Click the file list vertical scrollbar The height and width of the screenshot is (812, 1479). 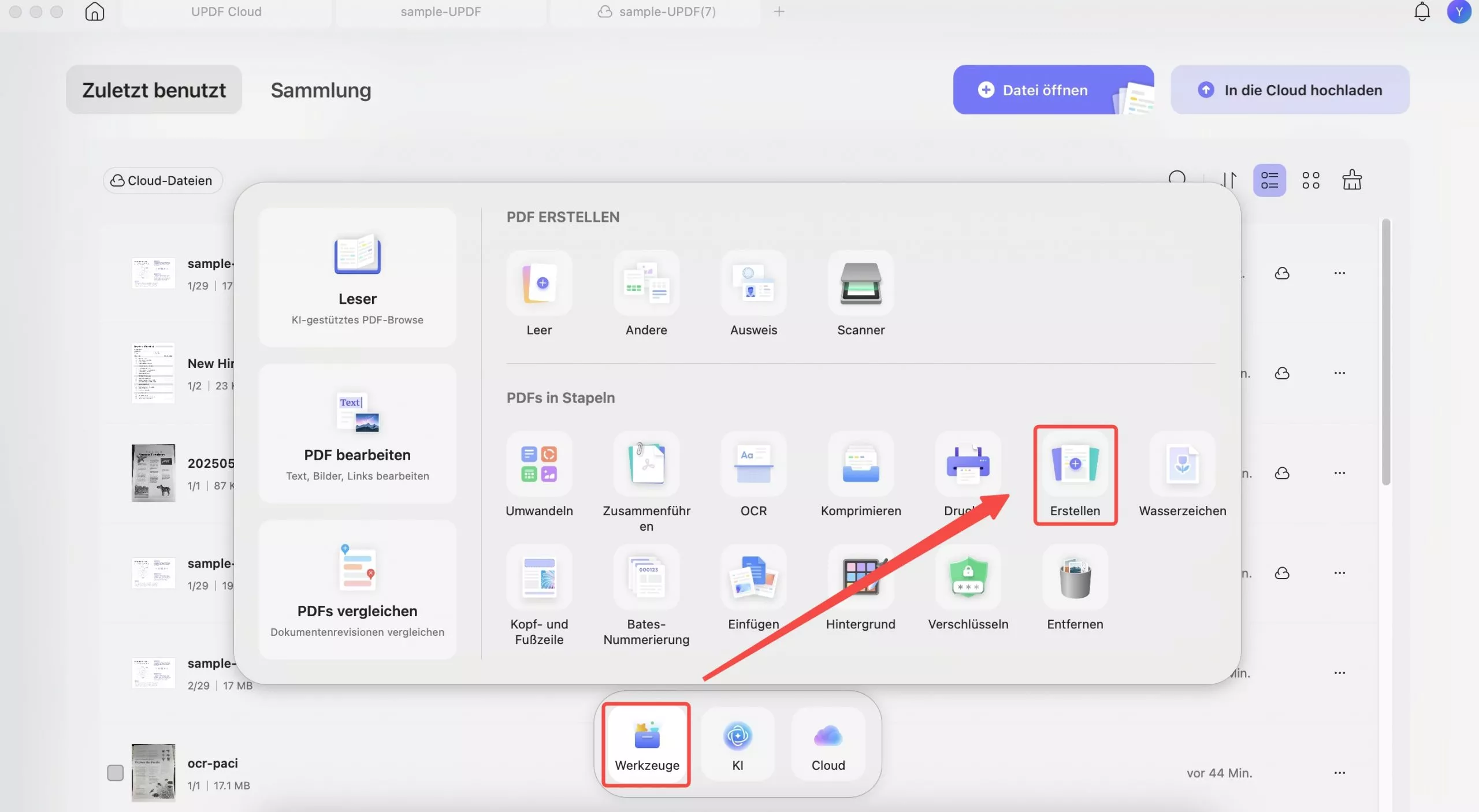(x=1385, y=352)
